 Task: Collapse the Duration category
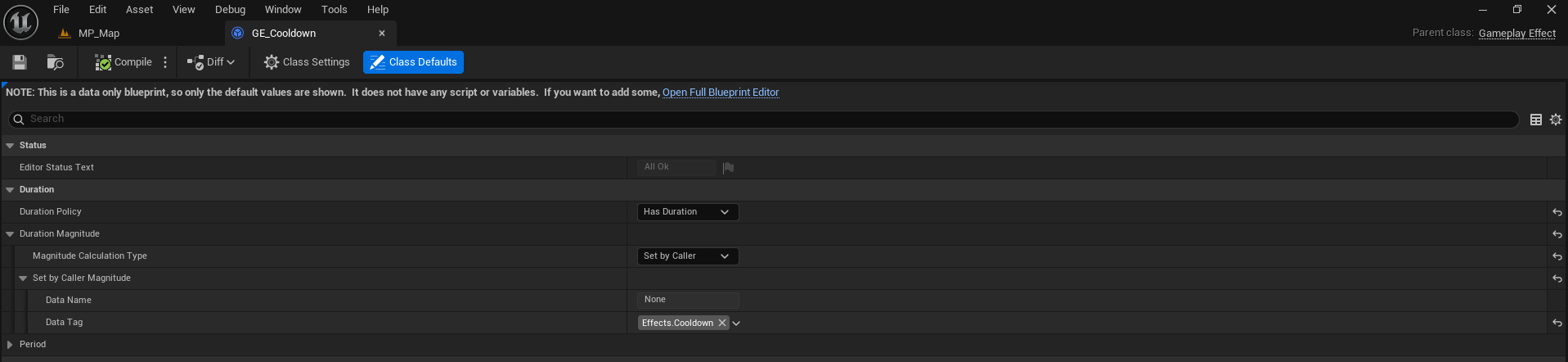[10, 189]
